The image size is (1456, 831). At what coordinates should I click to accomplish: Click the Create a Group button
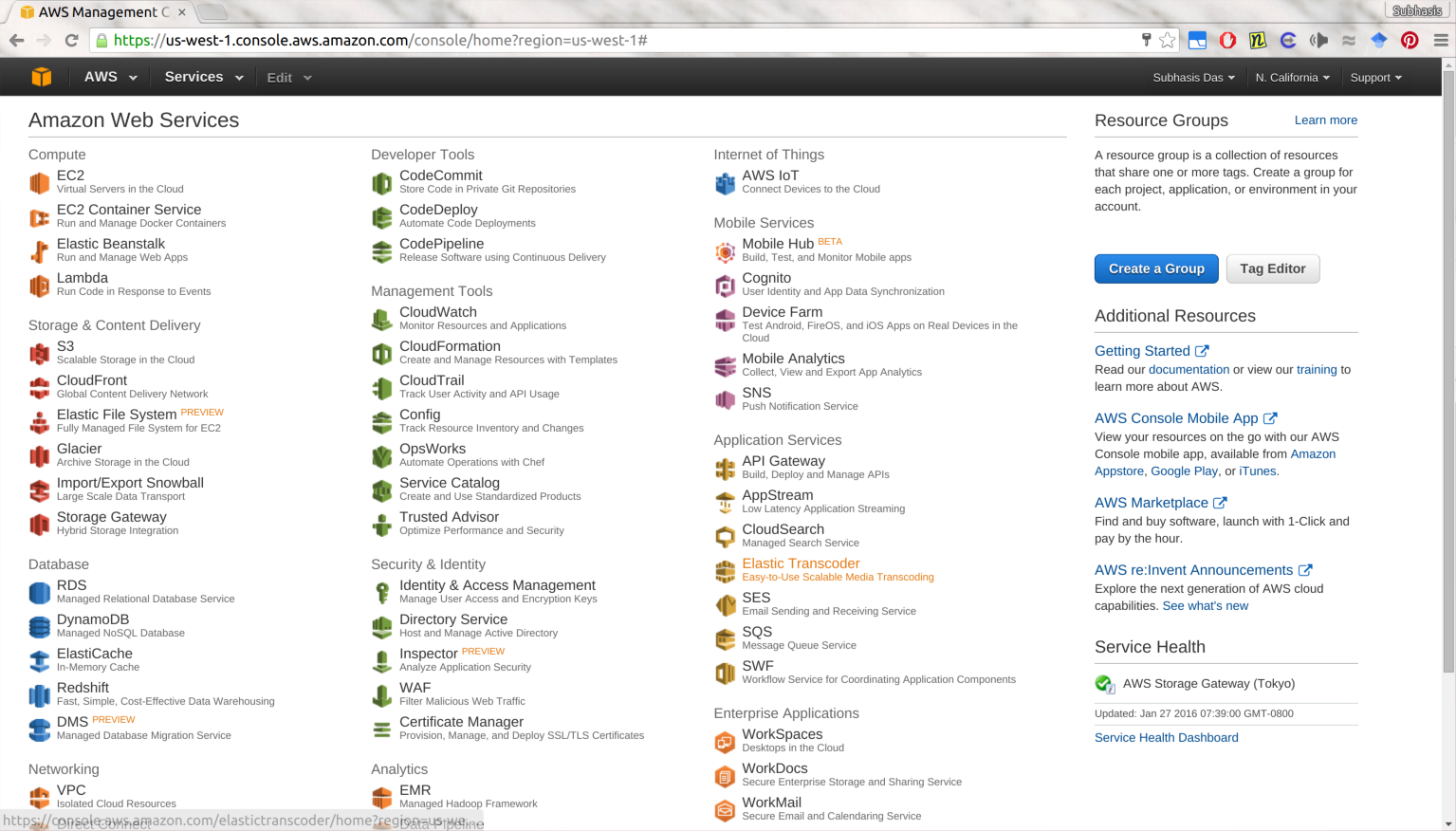(1156, 268)
